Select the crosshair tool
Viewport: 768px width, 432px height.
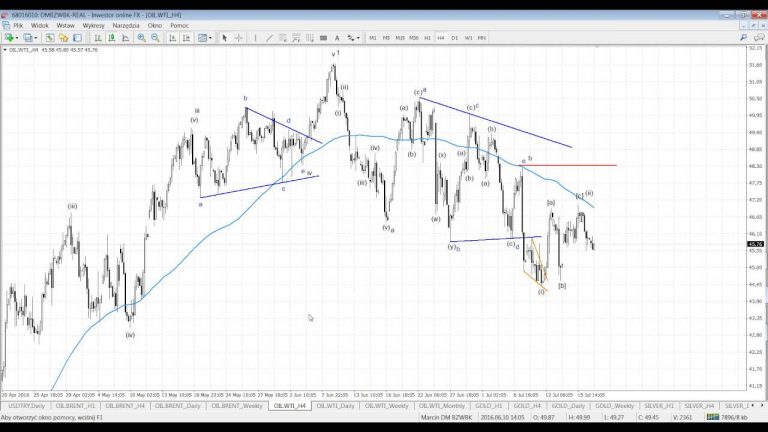(x=239, y=38)
